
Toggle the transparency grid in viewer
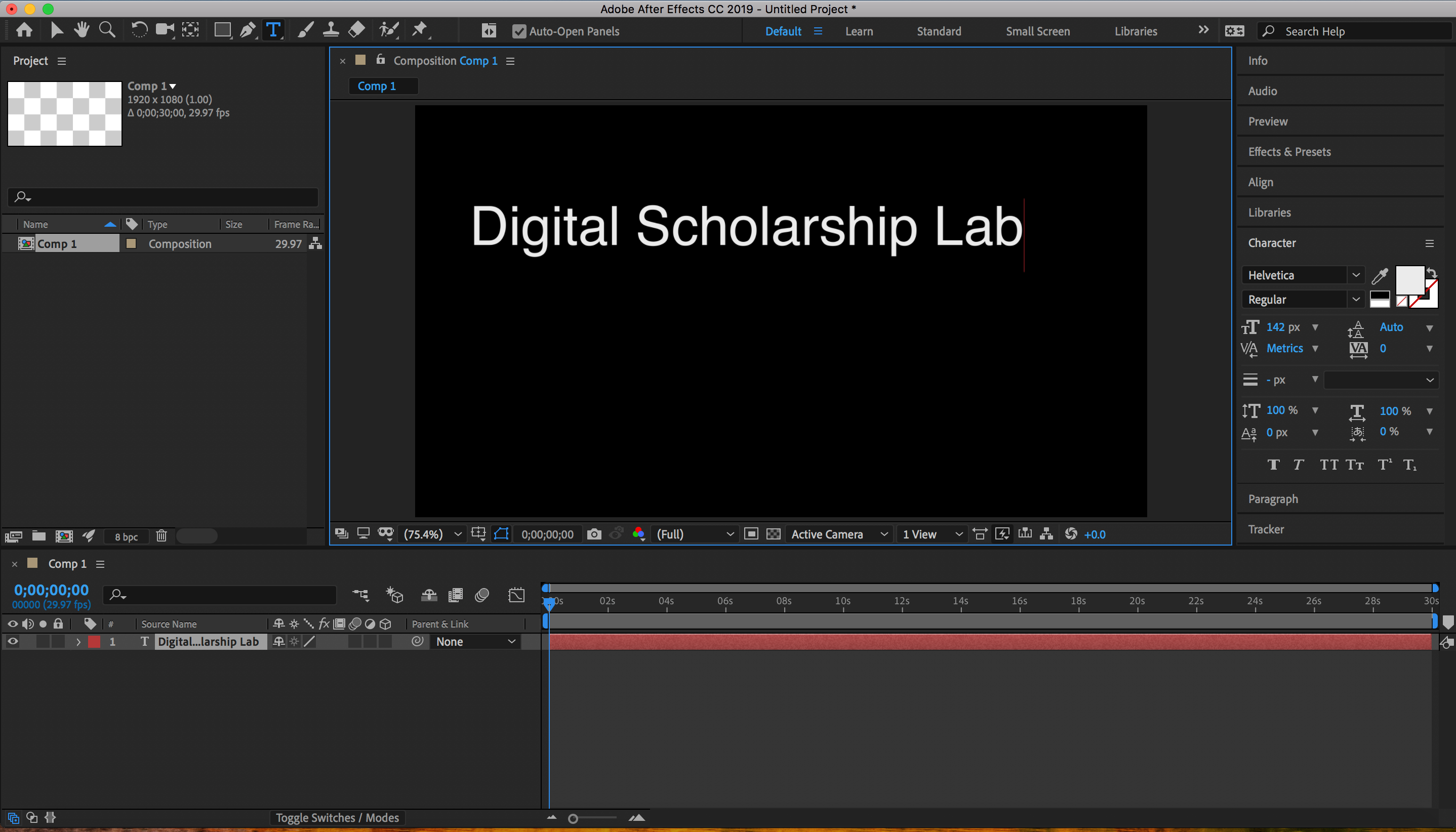coord(774,534)
